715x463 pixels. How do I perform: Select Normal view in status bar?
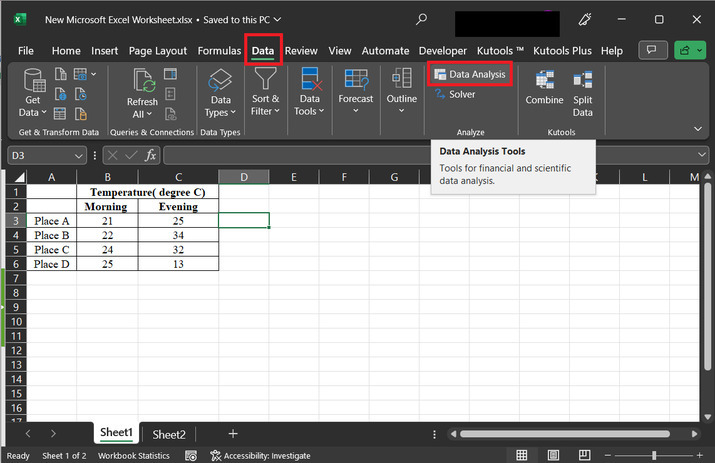pyautogui.click(x=521, y=455)
